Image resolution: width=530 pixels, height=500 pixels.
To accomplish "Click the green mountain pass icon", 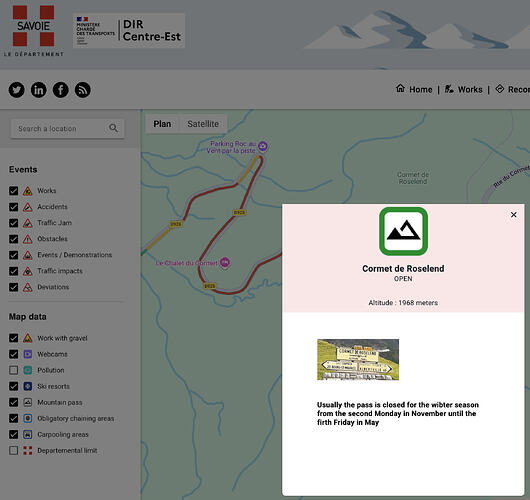I will [403, 231].
